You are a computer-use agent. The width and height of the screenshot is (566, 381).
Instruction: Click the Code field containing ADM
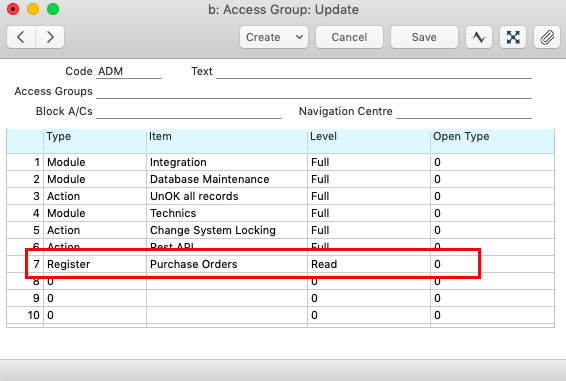[129, 72]
